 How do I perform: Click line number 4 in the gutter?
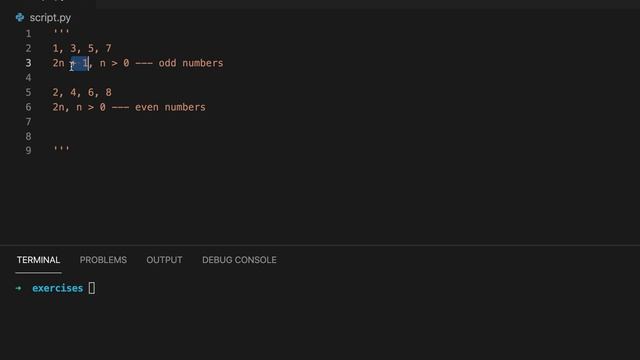[x=28, y=78]
